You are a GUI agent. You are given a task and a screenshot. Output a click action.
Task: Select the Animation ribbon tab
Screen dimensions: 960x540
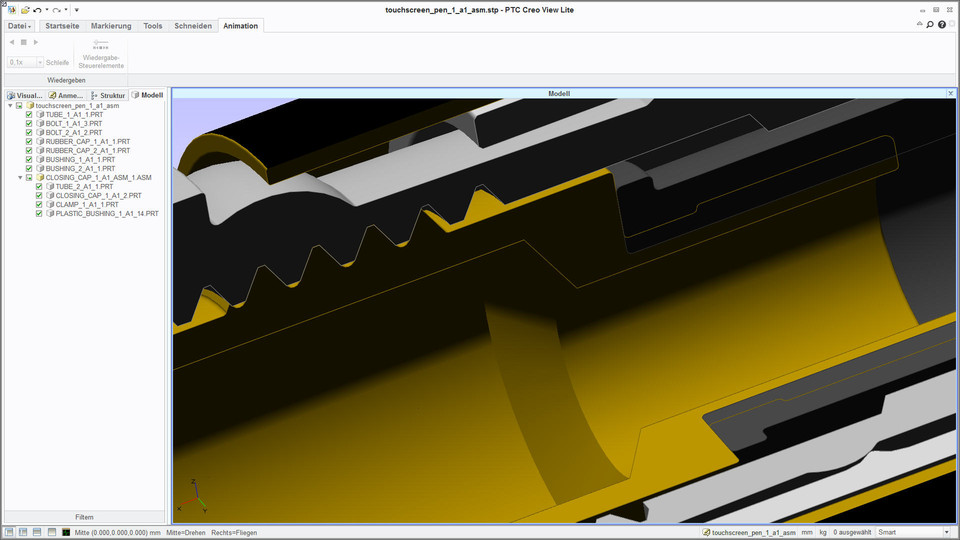[x=240, y=26]
